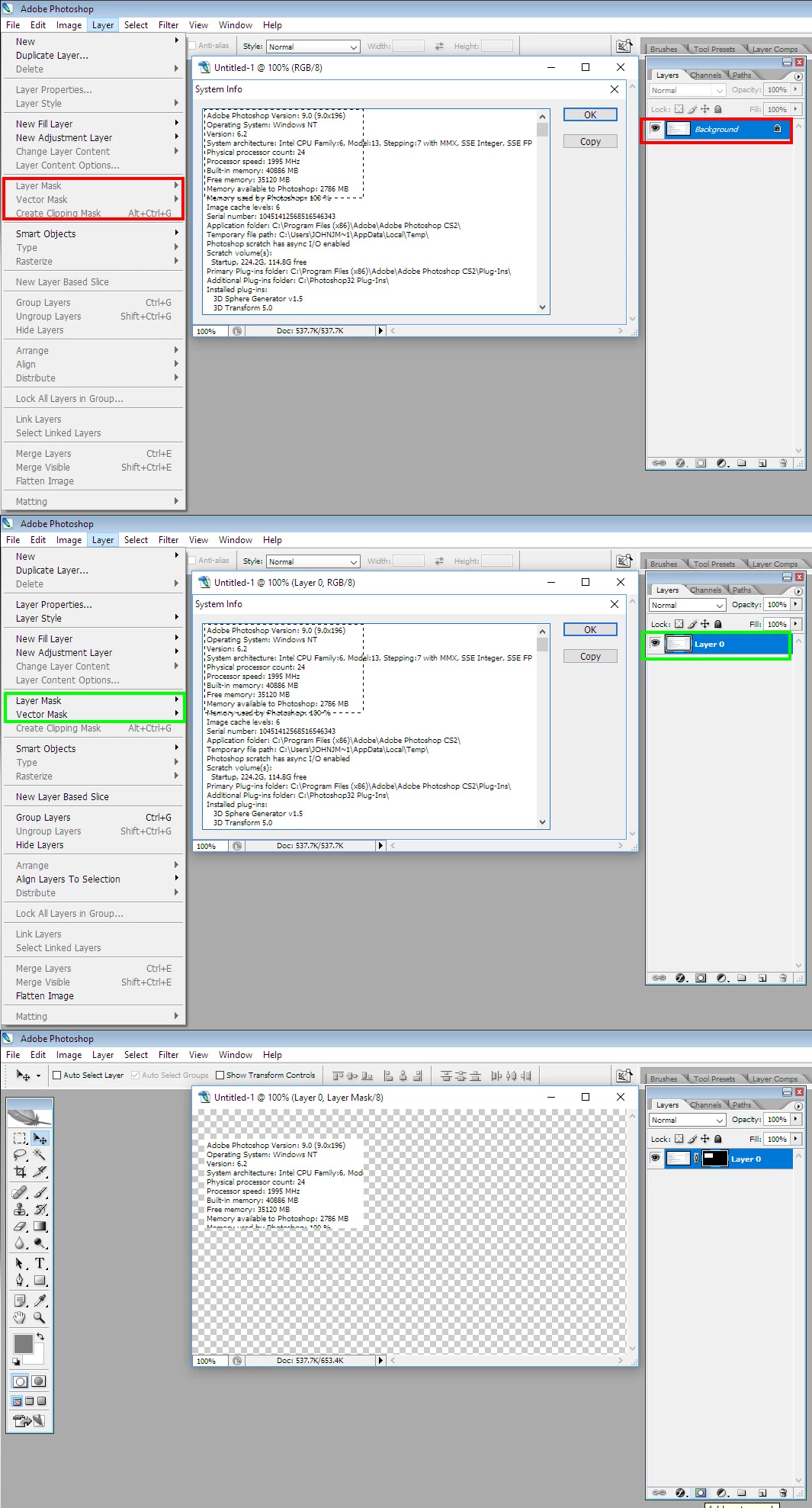Toggle lock all above masked Layer 0
Viewport: 812px width, 1508px height.
tap(717, 1139)
